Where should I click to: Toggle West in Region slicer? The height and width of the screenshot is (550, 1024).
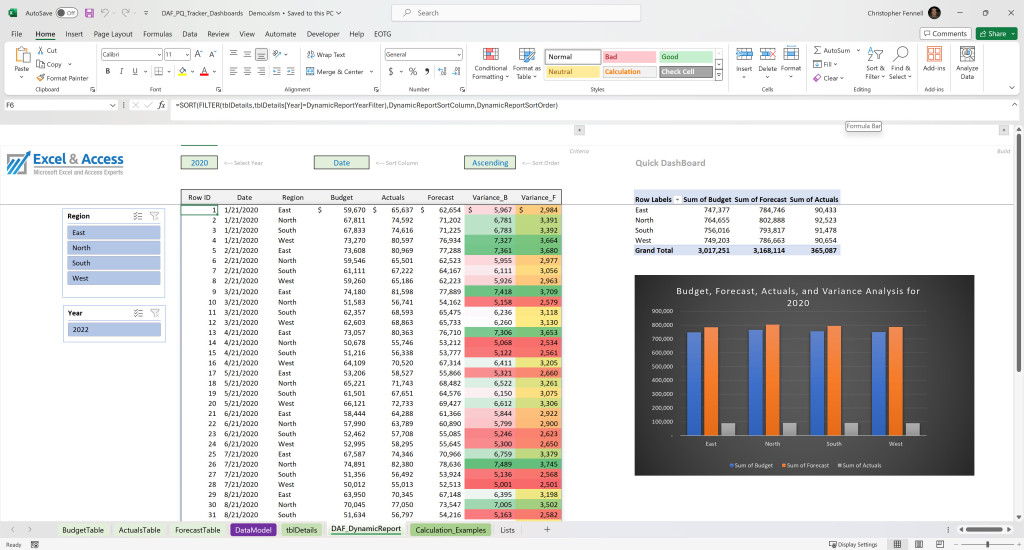point(114,278)
